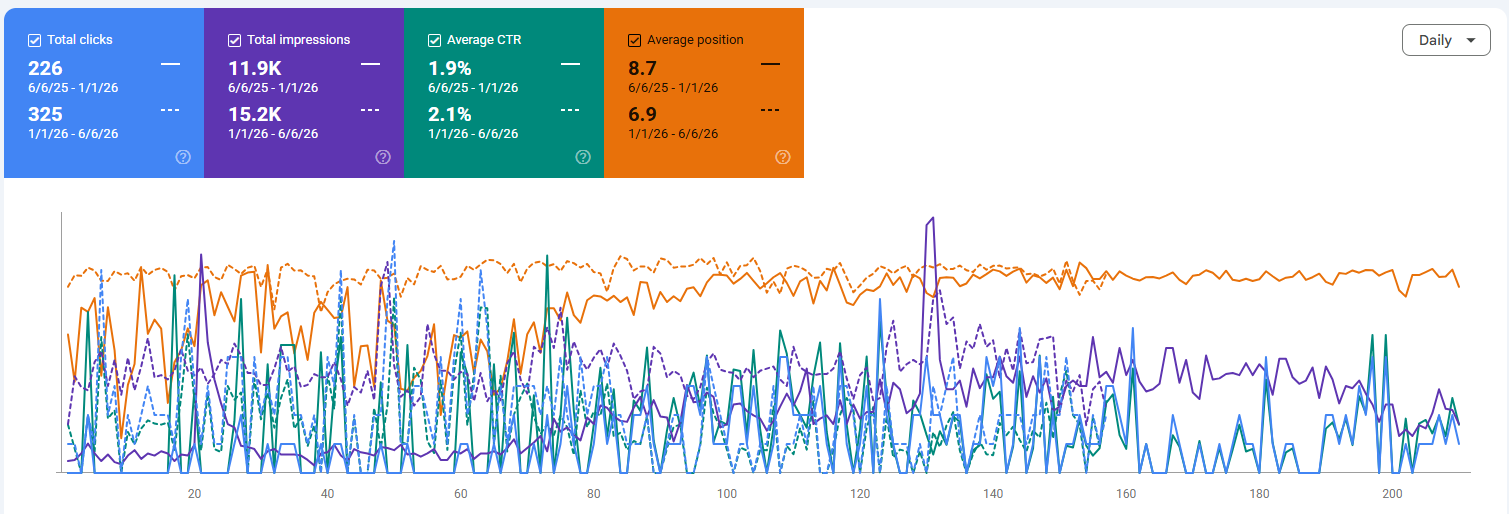Uncheck the Total clicks checkbox
The width and height of the screenshot is (1509, 514).
35,40
